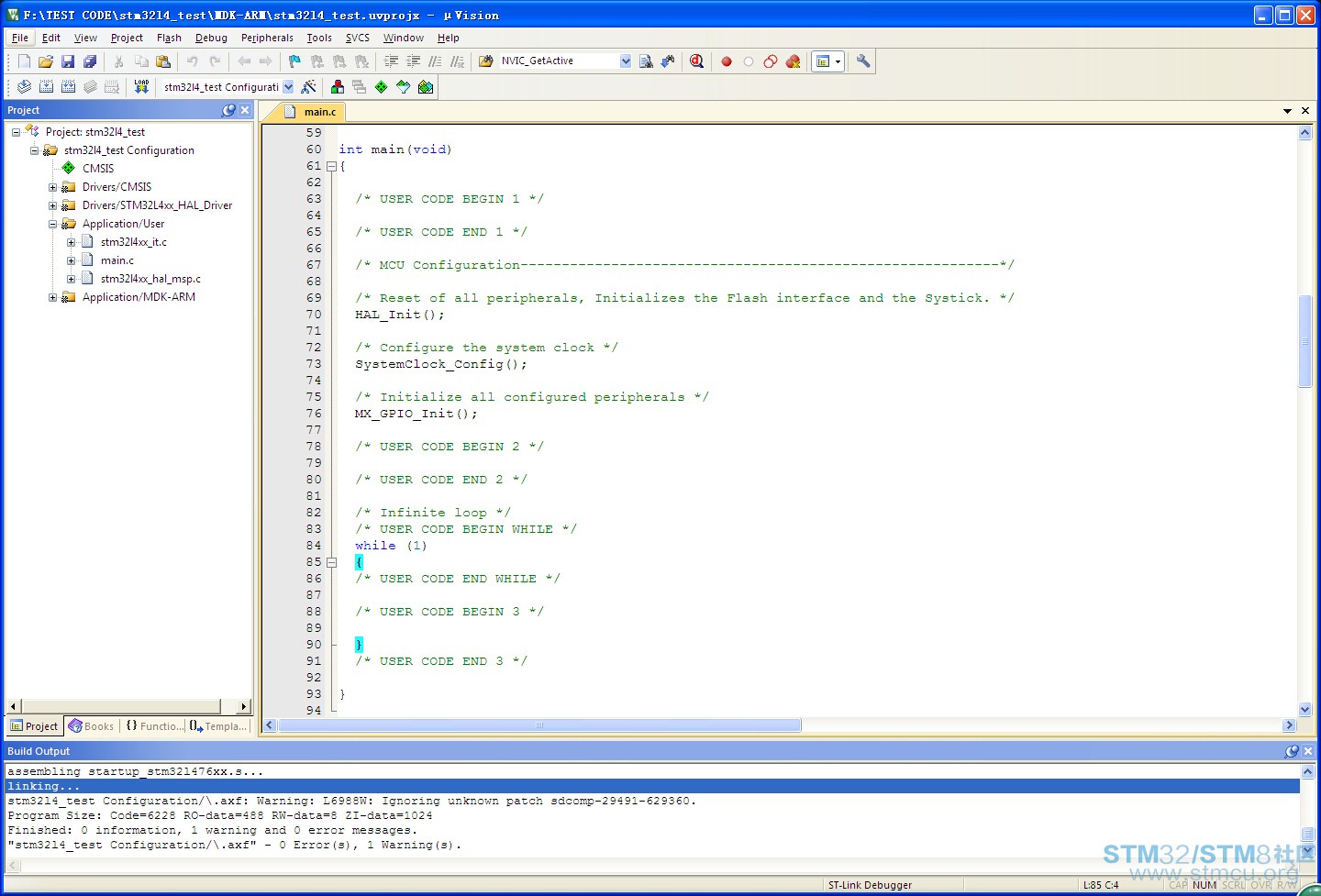This screenshot has height=896, width=1321.
Task: Expand Drivers/CMSIS group
Action: point(52,187)
